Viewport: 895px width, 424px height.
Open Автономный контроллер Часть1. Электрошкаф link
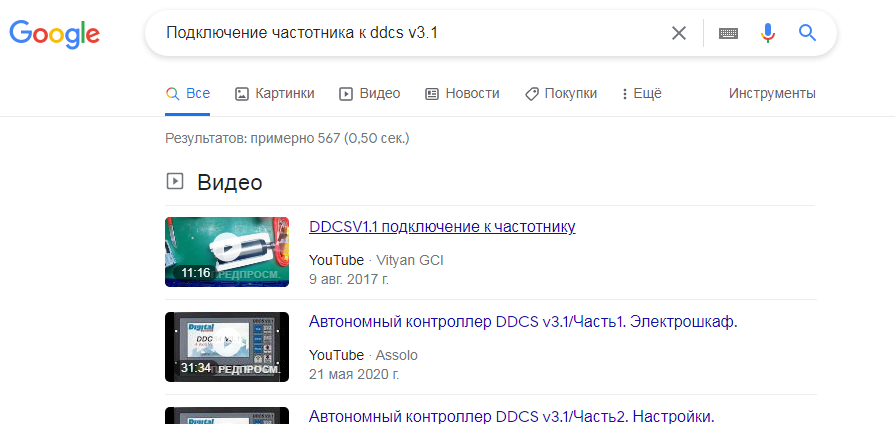click(x=523, y=322)
